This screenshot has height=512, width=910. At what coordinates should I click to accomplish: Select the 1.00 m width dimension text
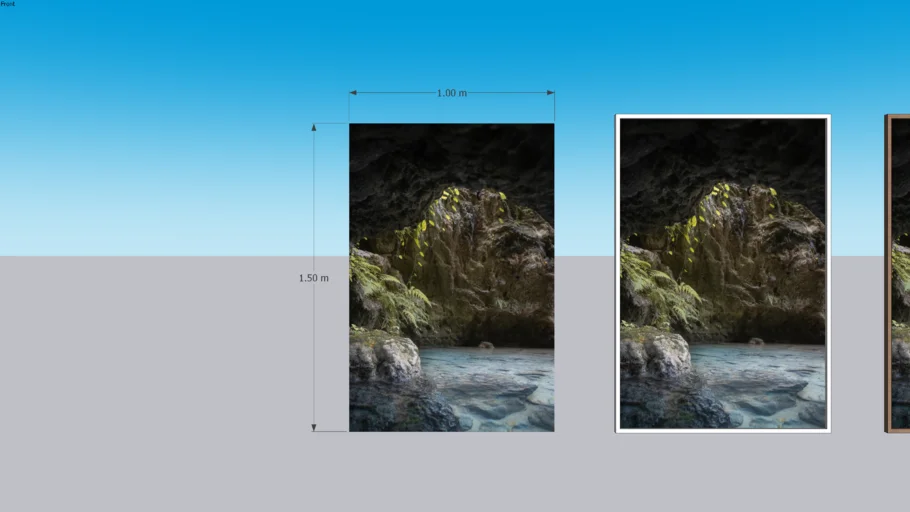point(451,93)
